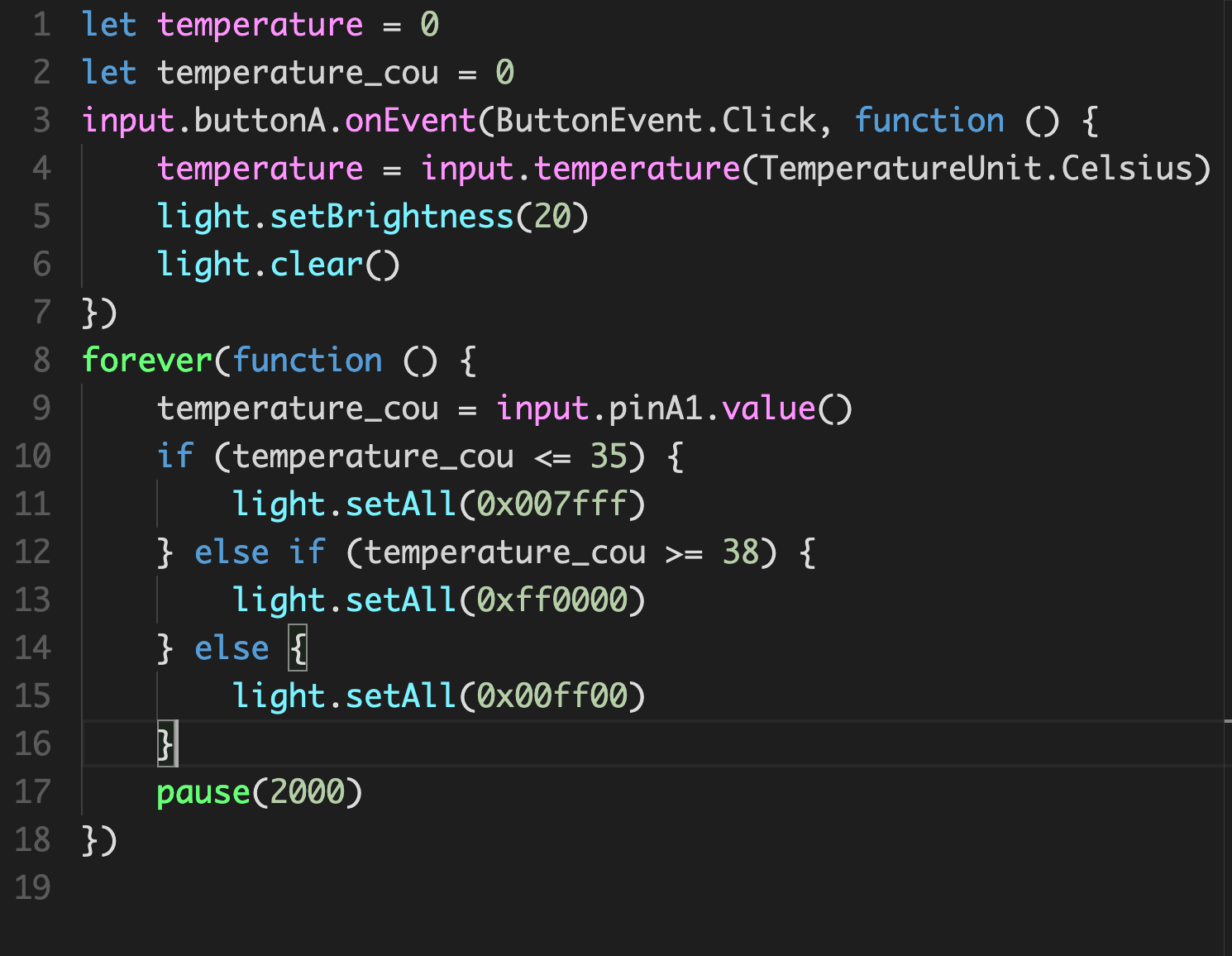Click the number 35 in the if condition
Screen dimensions: 1232x956
tap(609, 456)
